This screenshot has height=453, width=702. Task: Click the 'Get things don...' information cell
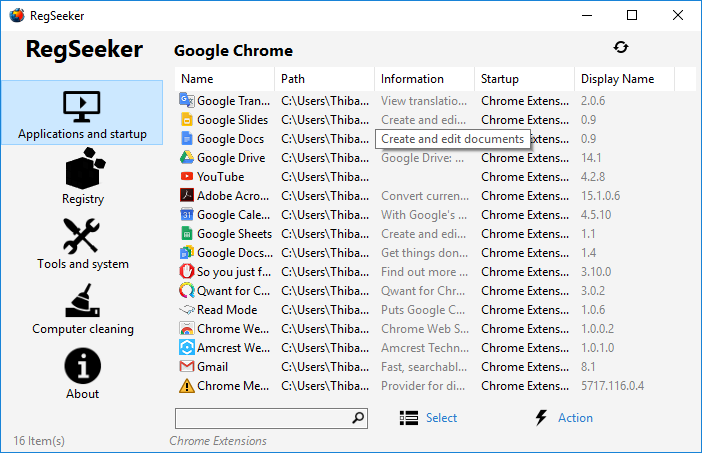(424, 253)
